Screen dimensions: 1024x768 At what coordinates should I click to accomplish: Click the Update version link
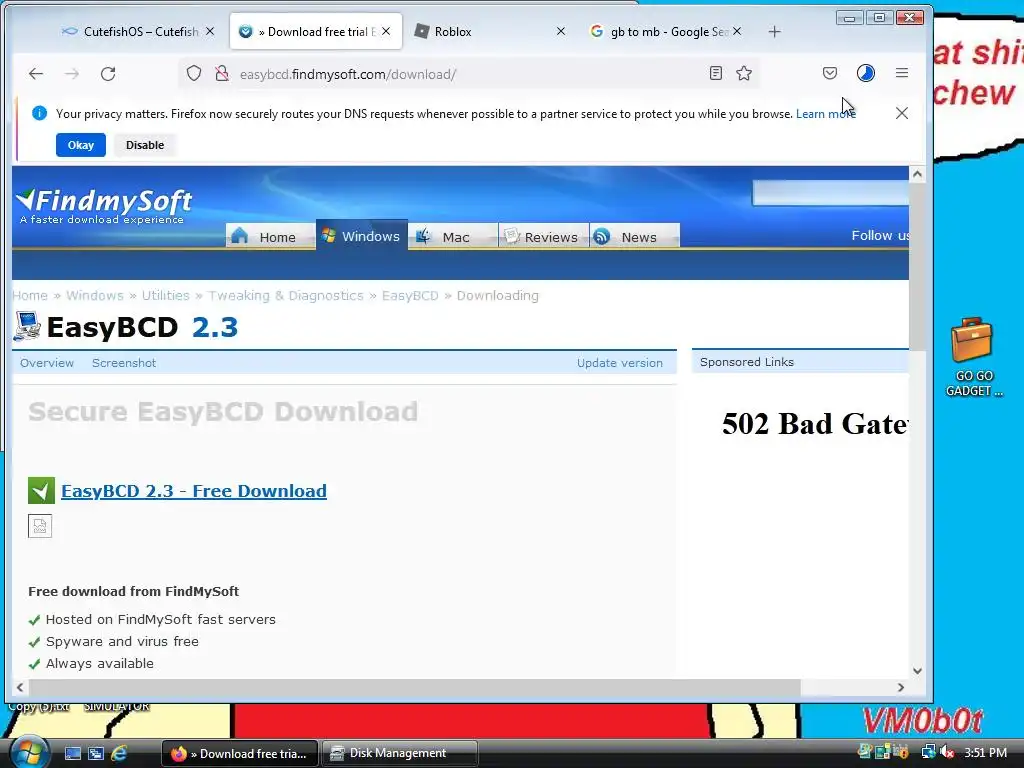coord(620,363)
